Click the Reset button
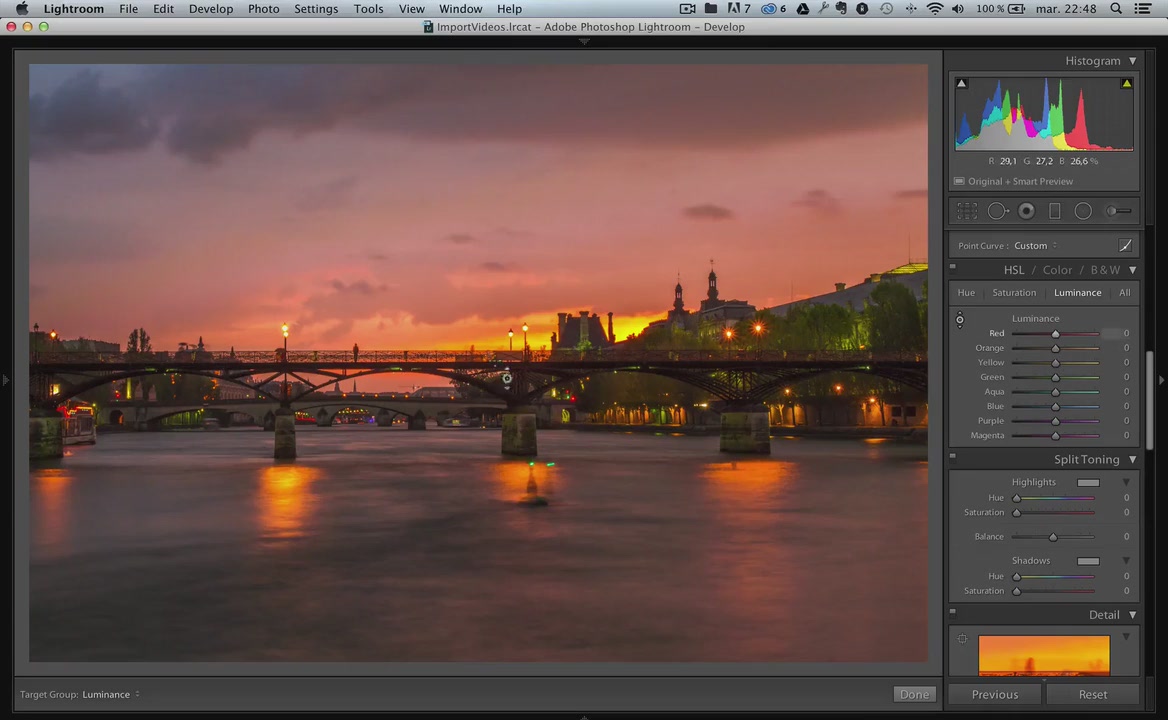1168x720 pixels. tap(1093, 695)
